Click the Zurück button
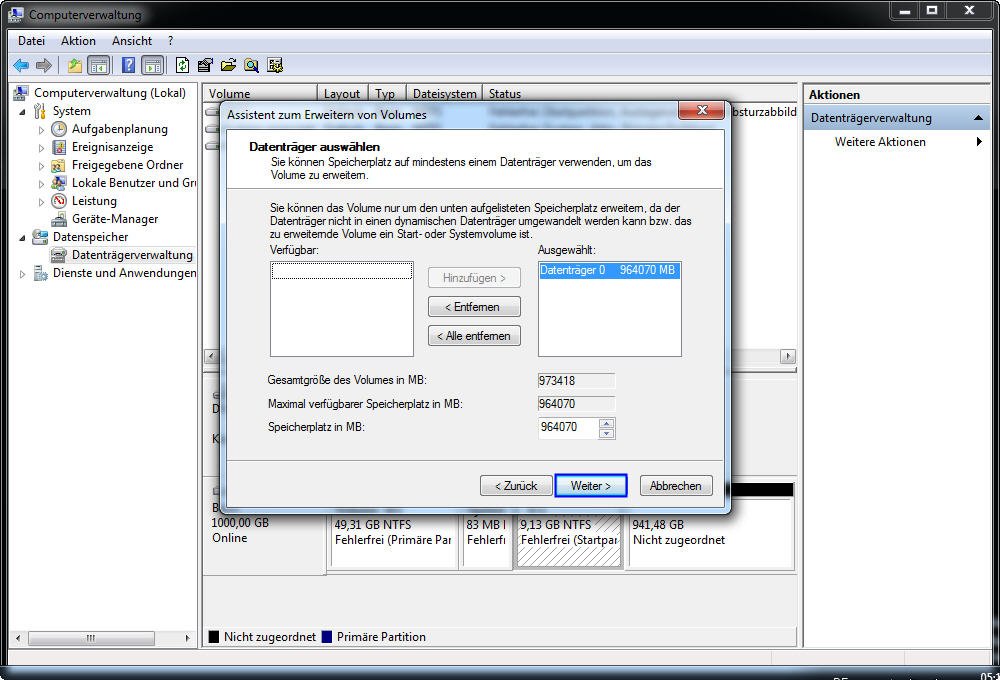This screenshot has width=1000, height=680. tap(517, 485)
